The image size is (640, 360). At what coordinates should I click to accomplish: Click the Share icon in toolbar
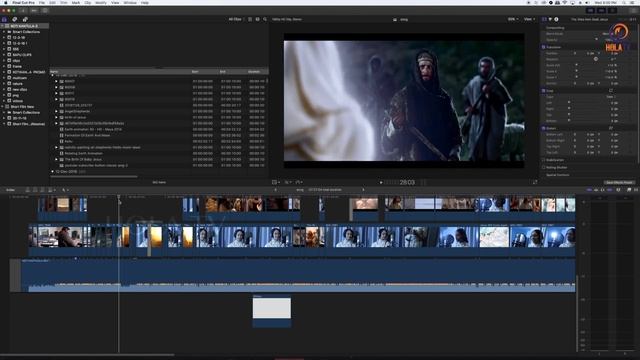pyautogui.click(x=633, y=11)
